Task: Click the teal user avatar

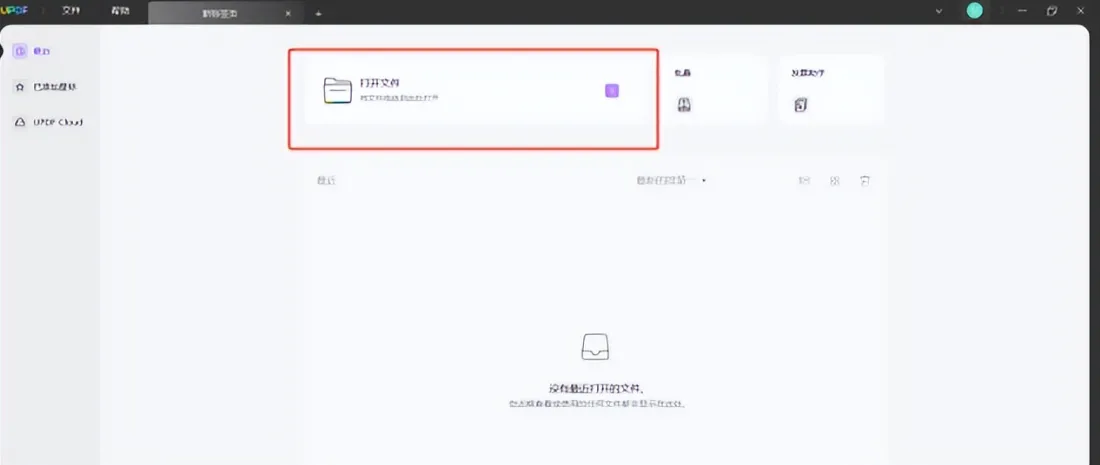Action: tap(974, 11)
